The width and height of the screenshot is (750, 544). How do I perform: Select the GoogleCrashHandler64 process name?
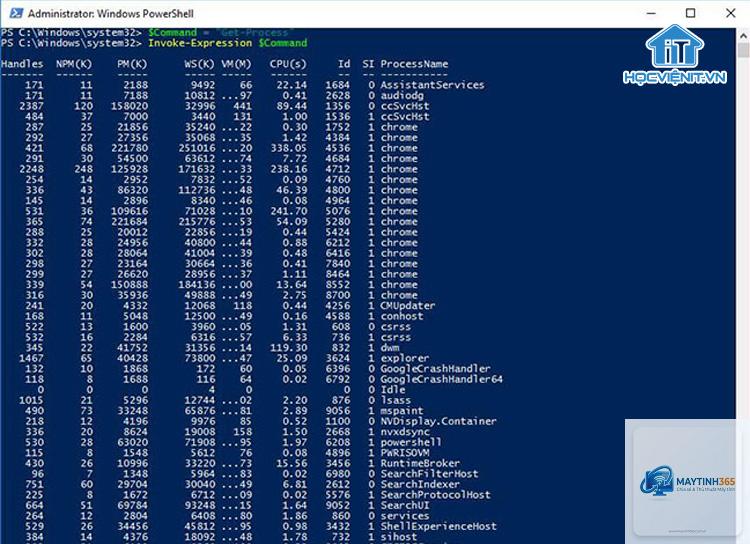[x=441, y=379]
